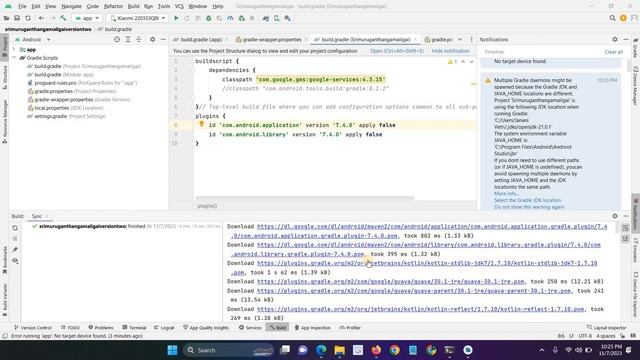Click the Back navigation arrow

(x=41, y=18)
